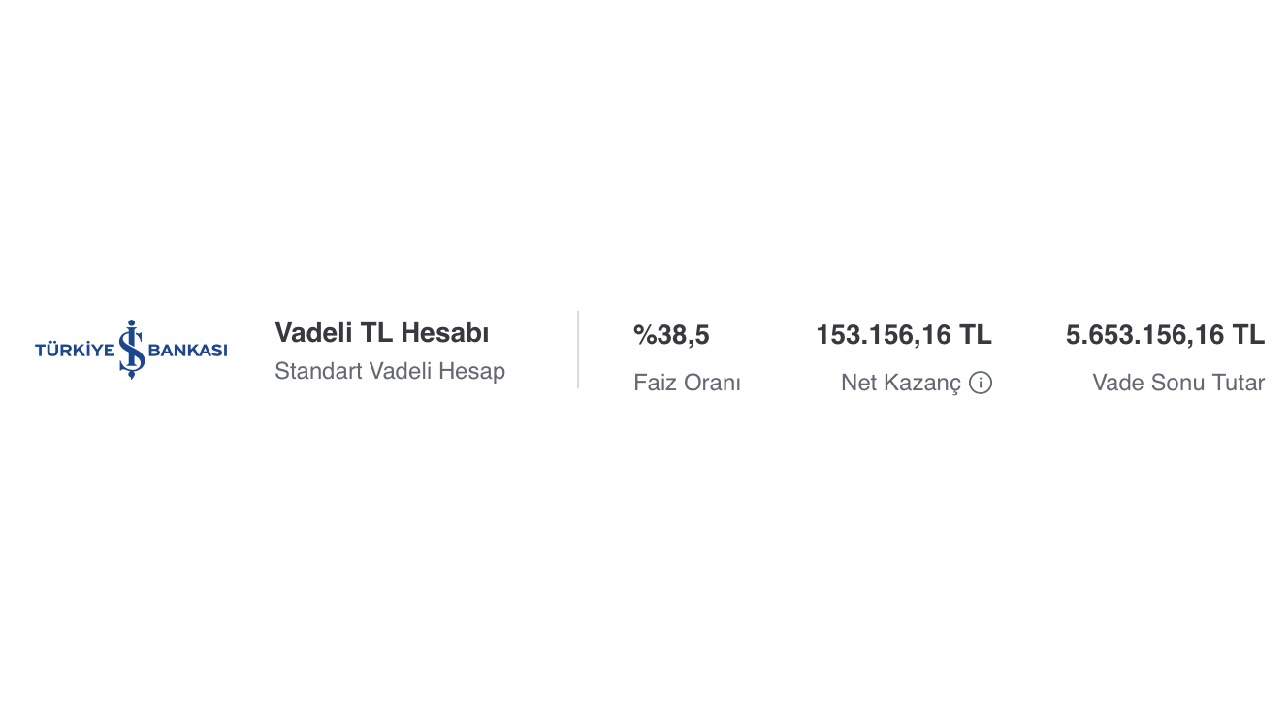
Task: Click the Faiz Oranı label
Action: (x=687, y=382)
